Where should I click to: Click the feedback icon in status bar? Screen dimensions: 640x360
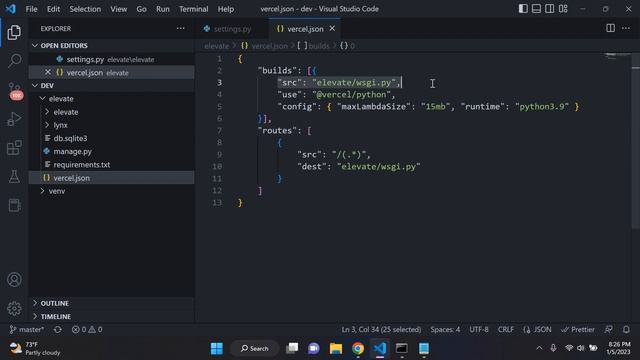(x=609, y=329)
